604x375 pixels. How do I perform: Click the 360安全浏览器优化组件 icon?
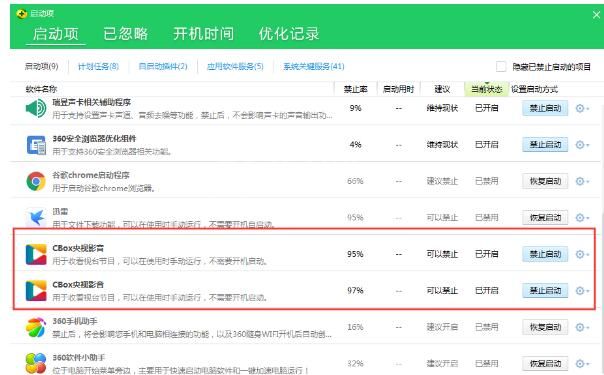tap(36, 145)
